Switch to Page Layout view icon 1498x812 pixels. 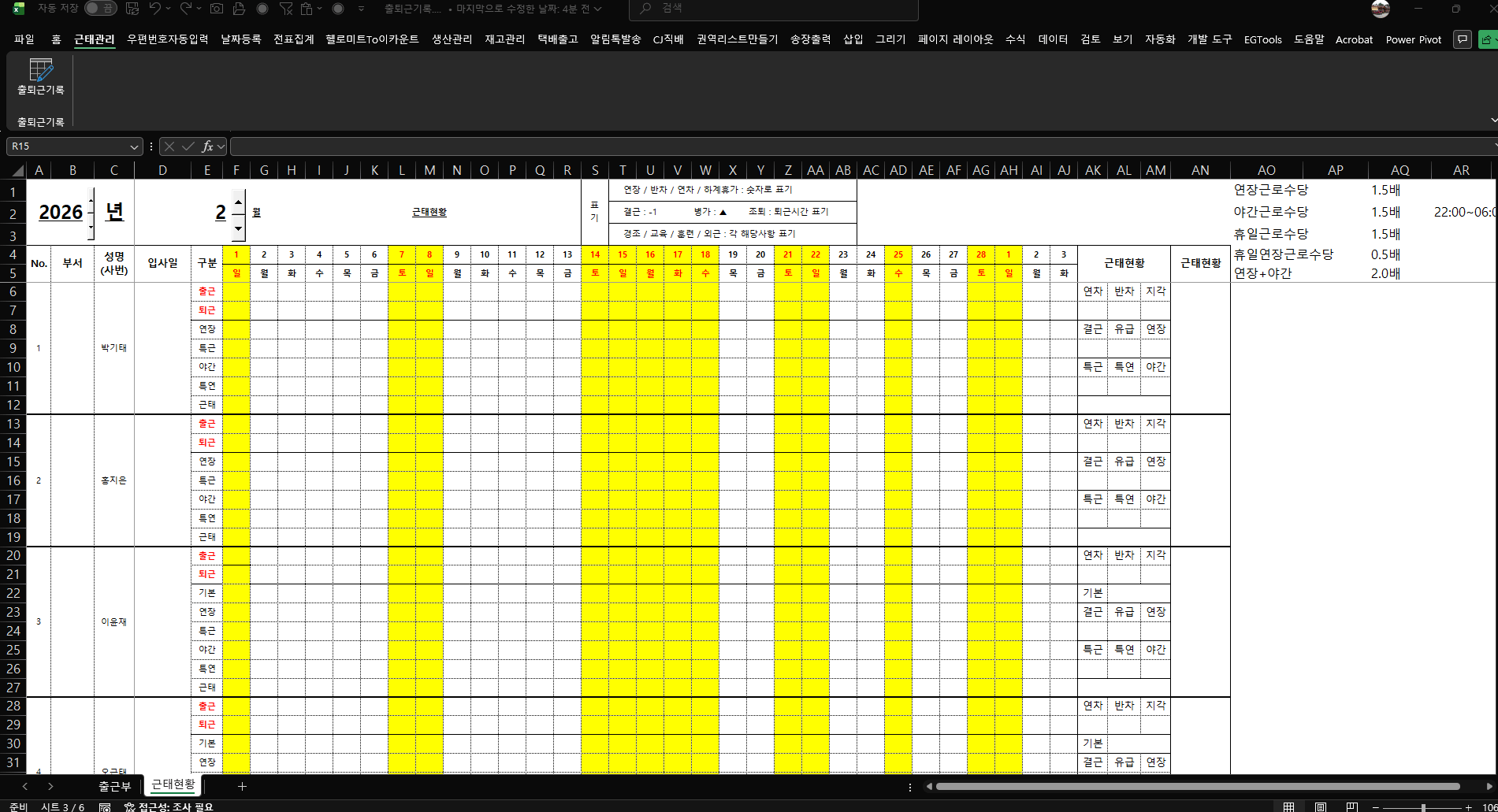coord(1320,807)
